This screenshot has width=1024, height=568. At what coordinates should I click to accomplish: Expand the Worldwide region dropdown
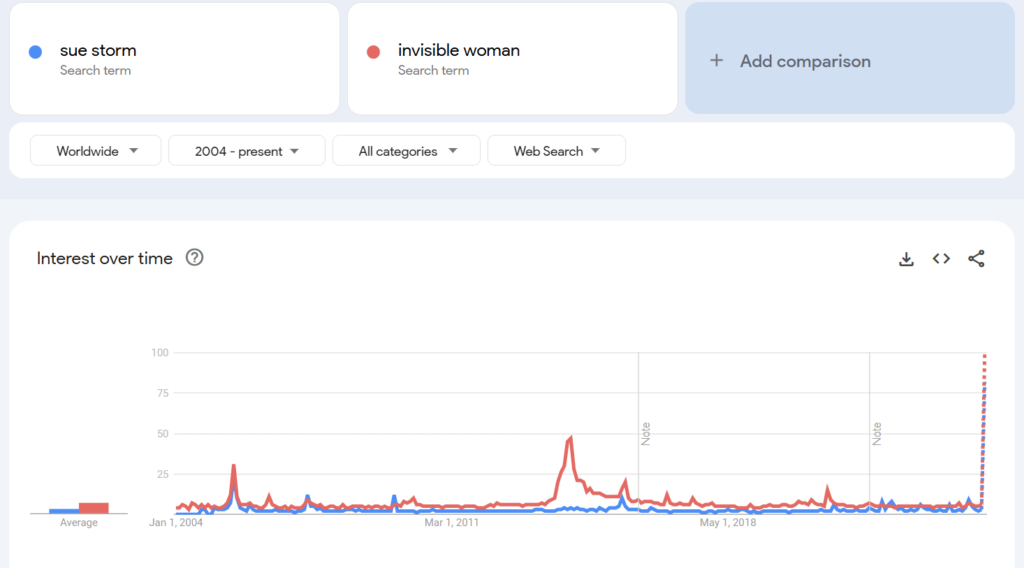(x=96, y=151)
